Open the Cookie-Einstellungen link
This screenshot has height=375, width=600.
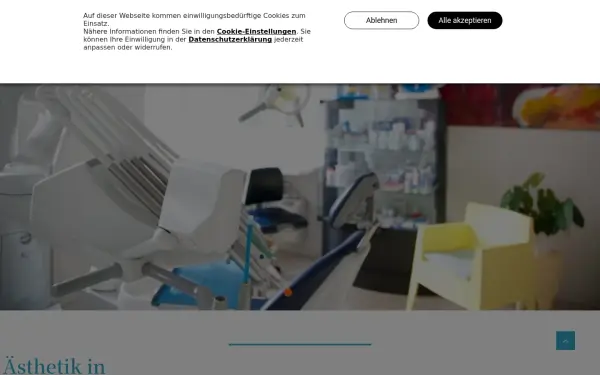[256, 31]
